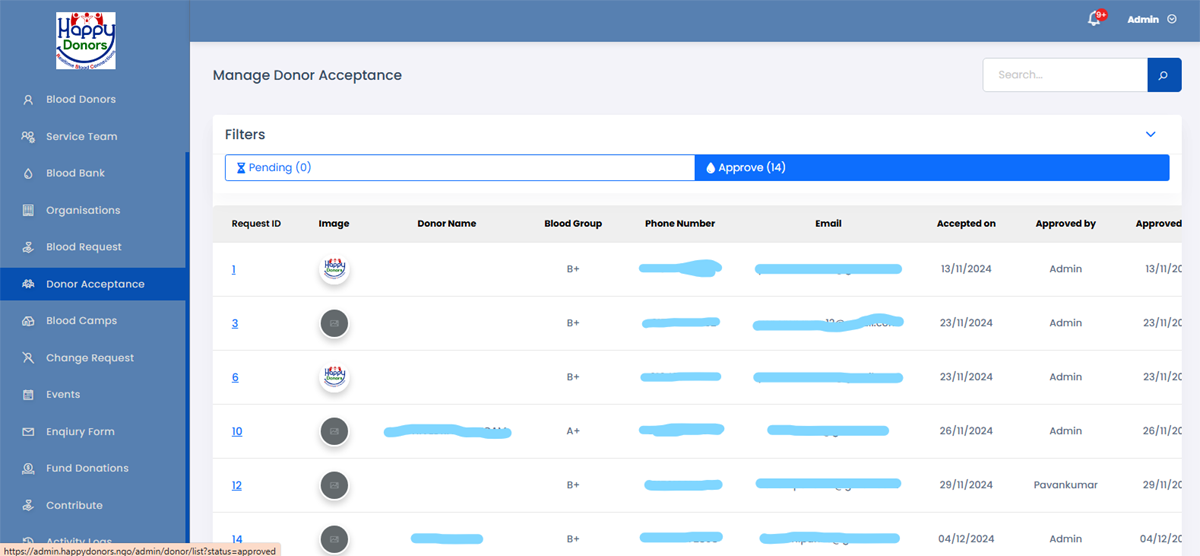Open the Events sidebar item
The width and height of the screenshot is (1200, 556).
(62, 395)
